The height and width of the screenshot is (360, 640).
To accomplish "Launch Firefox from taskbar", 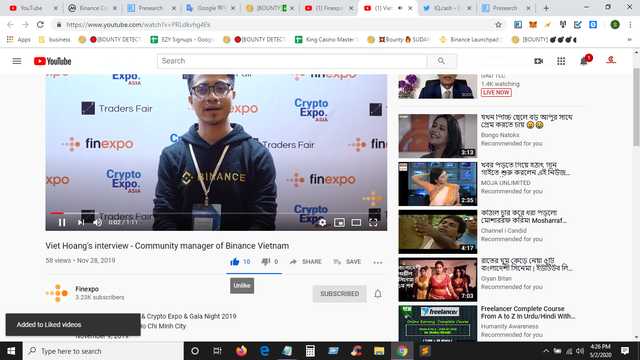I will [241, 351].
